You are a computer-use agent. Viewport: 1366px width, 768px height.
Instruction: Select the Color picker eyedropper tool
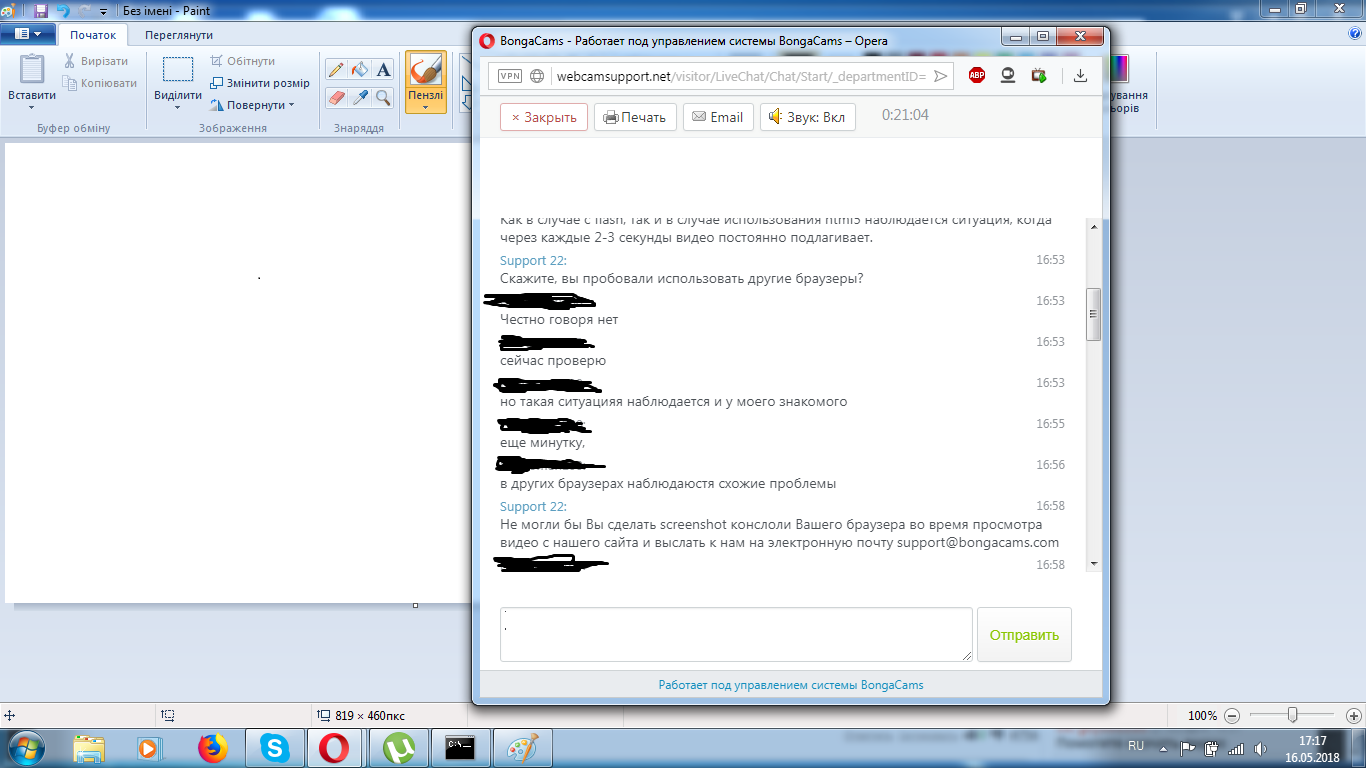[360, 97]
